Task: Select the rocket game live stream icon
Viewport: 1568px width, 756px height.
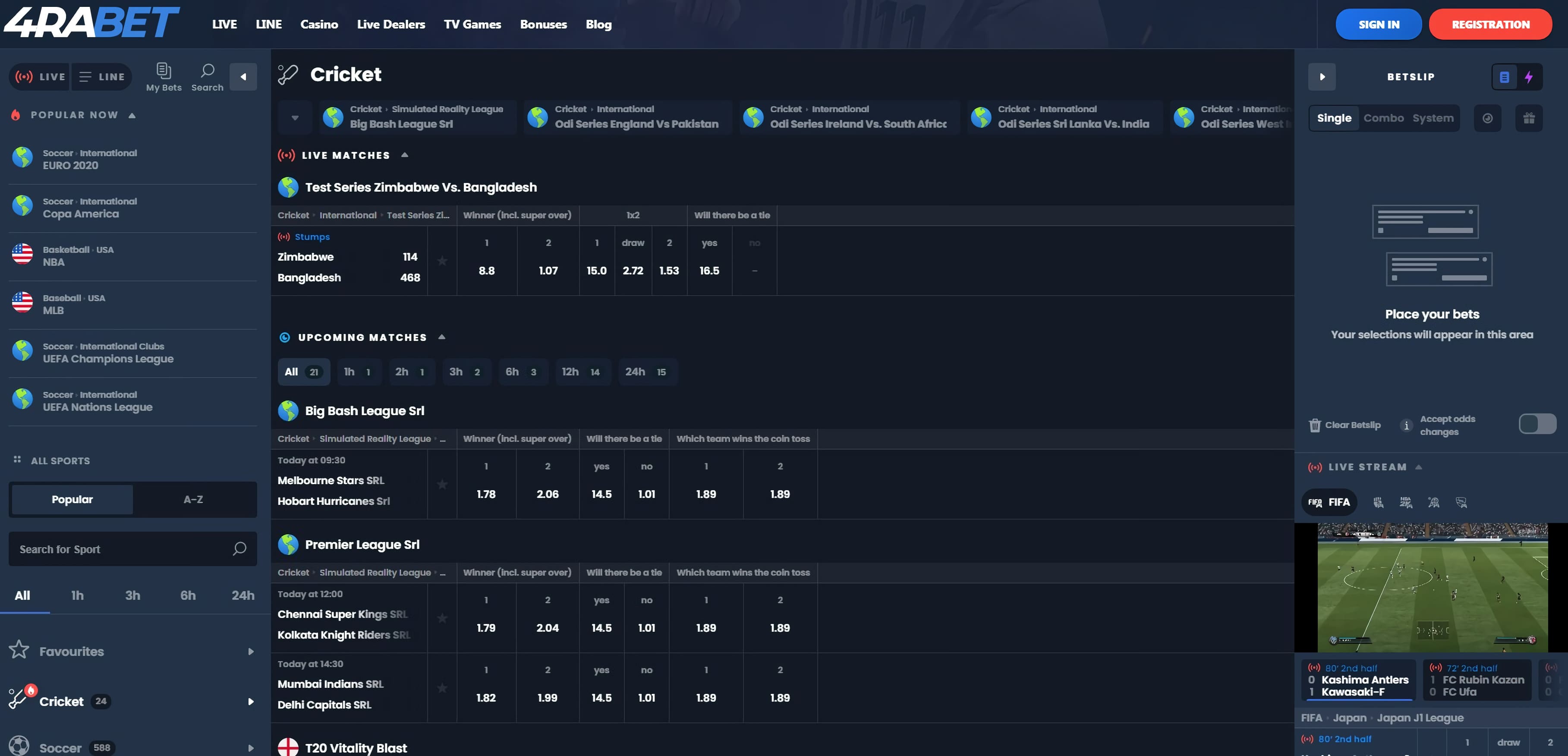Action: pos(1433,502)
